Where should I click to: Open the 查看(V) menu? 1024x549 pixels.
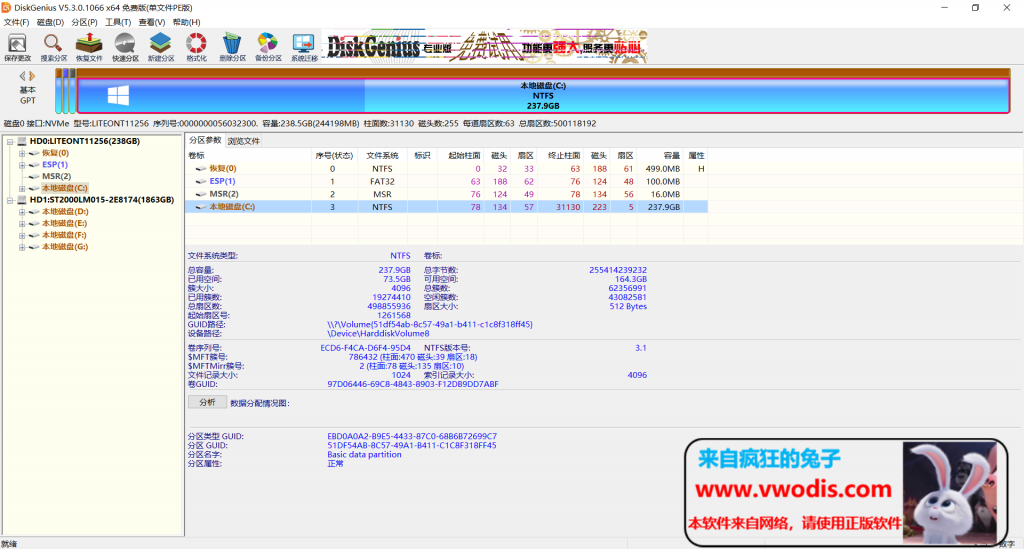152,22
